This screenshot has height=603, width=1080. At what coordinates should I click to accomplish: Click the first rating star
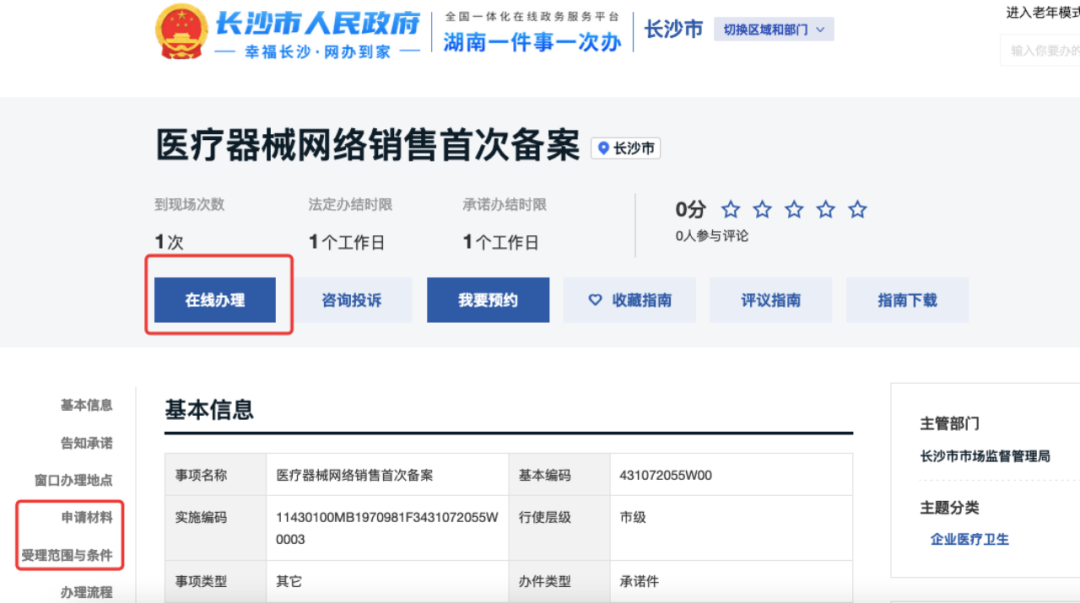(x=730, y=209)
